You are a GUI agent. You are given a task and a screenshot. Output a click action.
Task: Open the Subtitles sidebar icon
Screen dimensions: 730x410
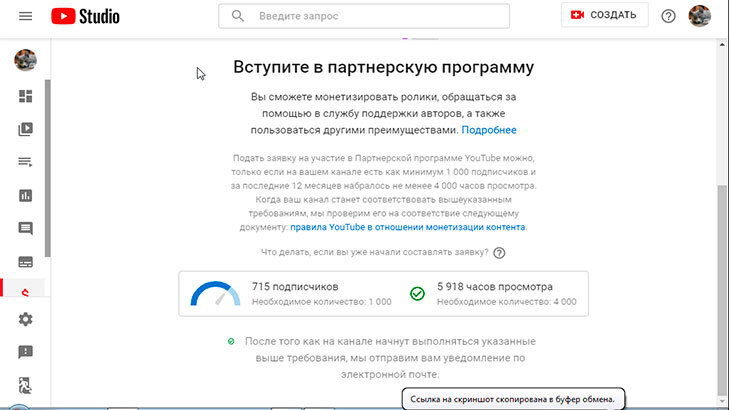(x=25, y=262)
